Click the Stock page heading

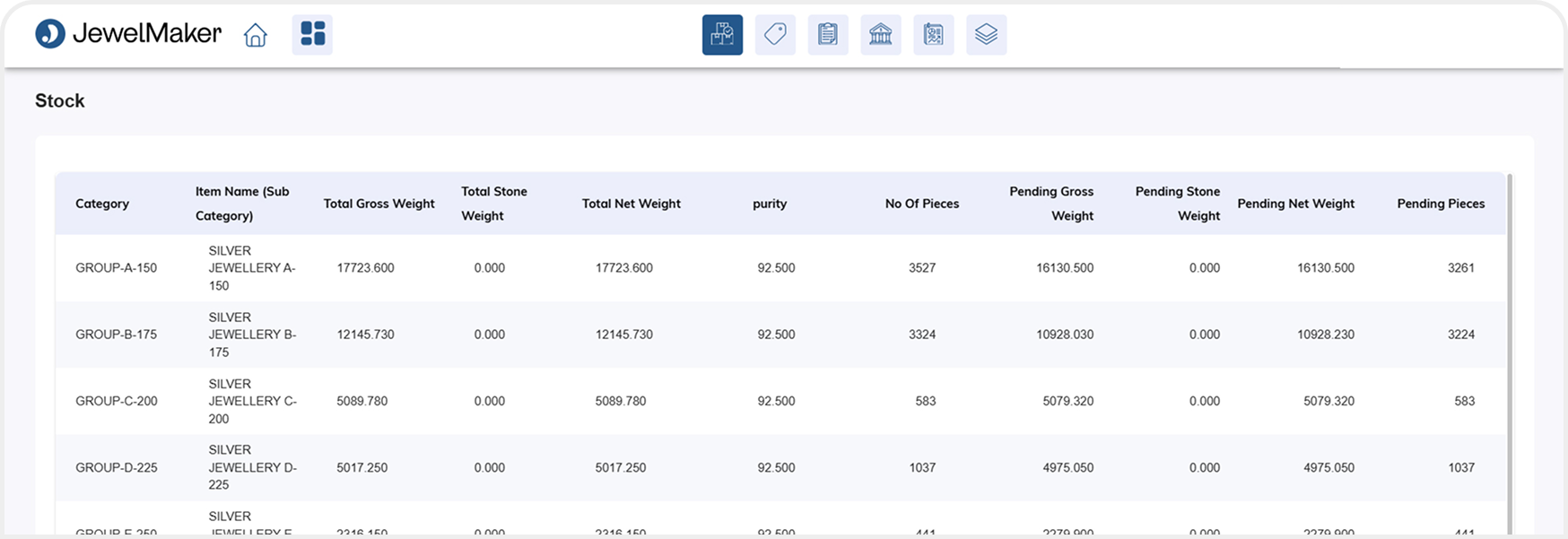pyautogui.click(x=60, y=100)
